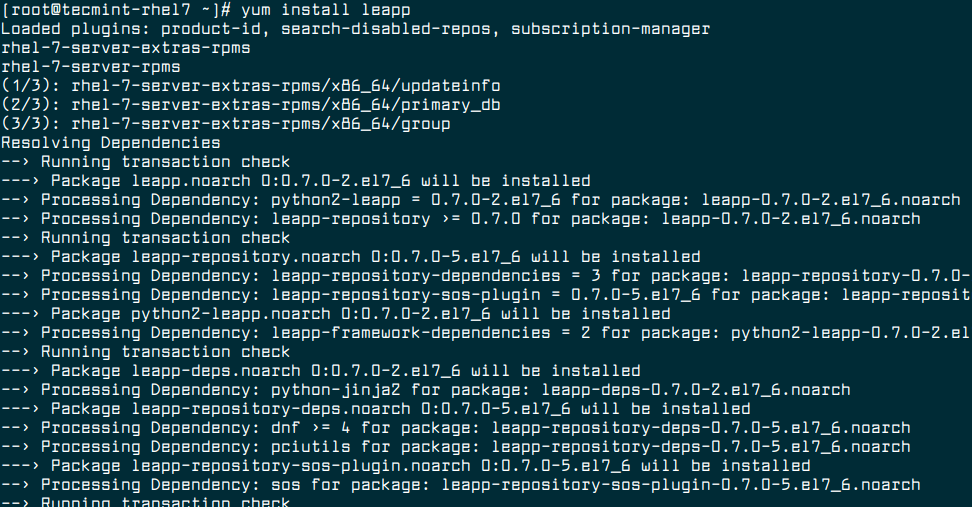Viewport: 972px width, 507px height.
Task: Click the 'dnf >= 4' dependency line
Action: tap(456, 428)
